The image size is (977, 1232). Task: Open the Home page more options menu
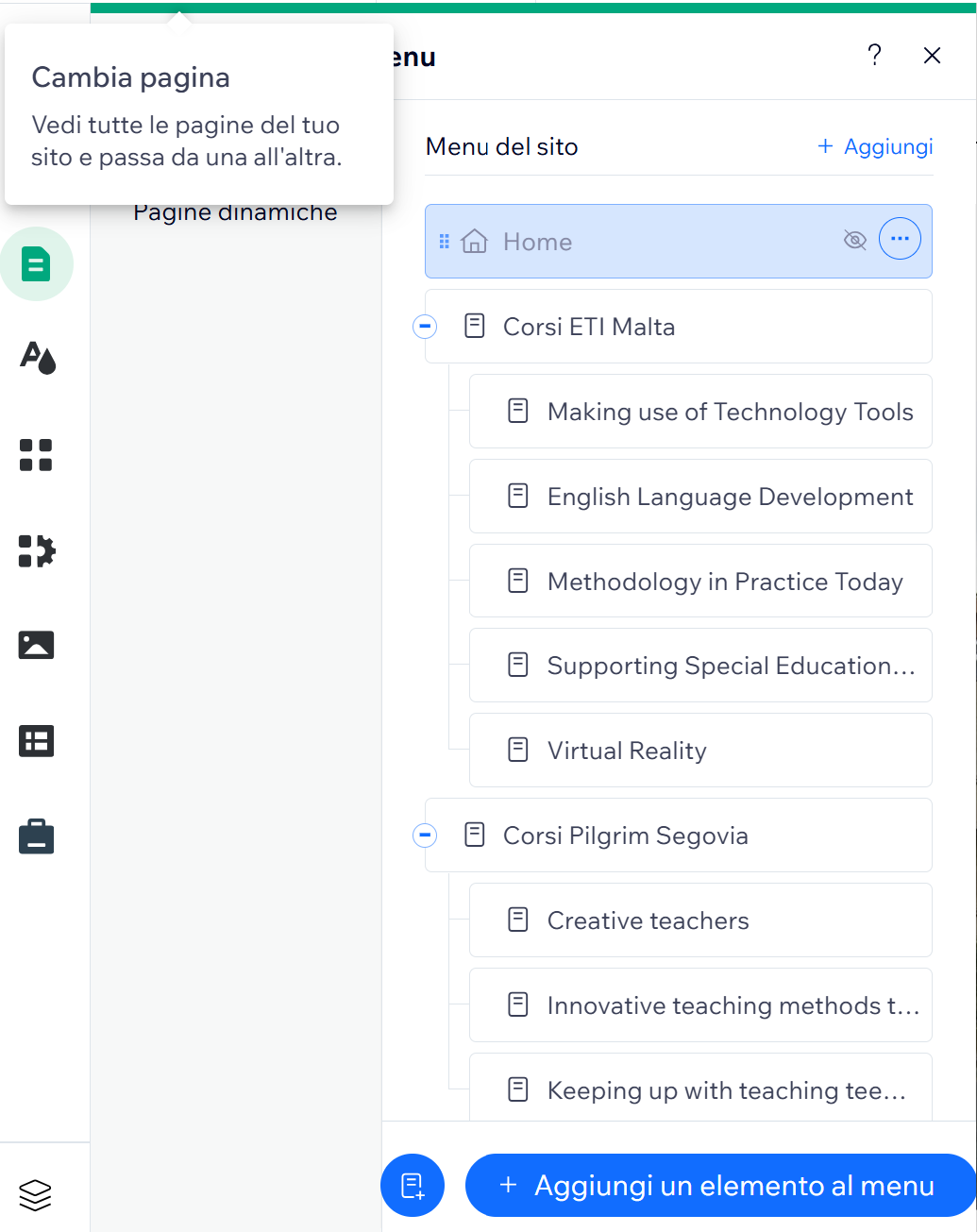[x=900, y=240]
